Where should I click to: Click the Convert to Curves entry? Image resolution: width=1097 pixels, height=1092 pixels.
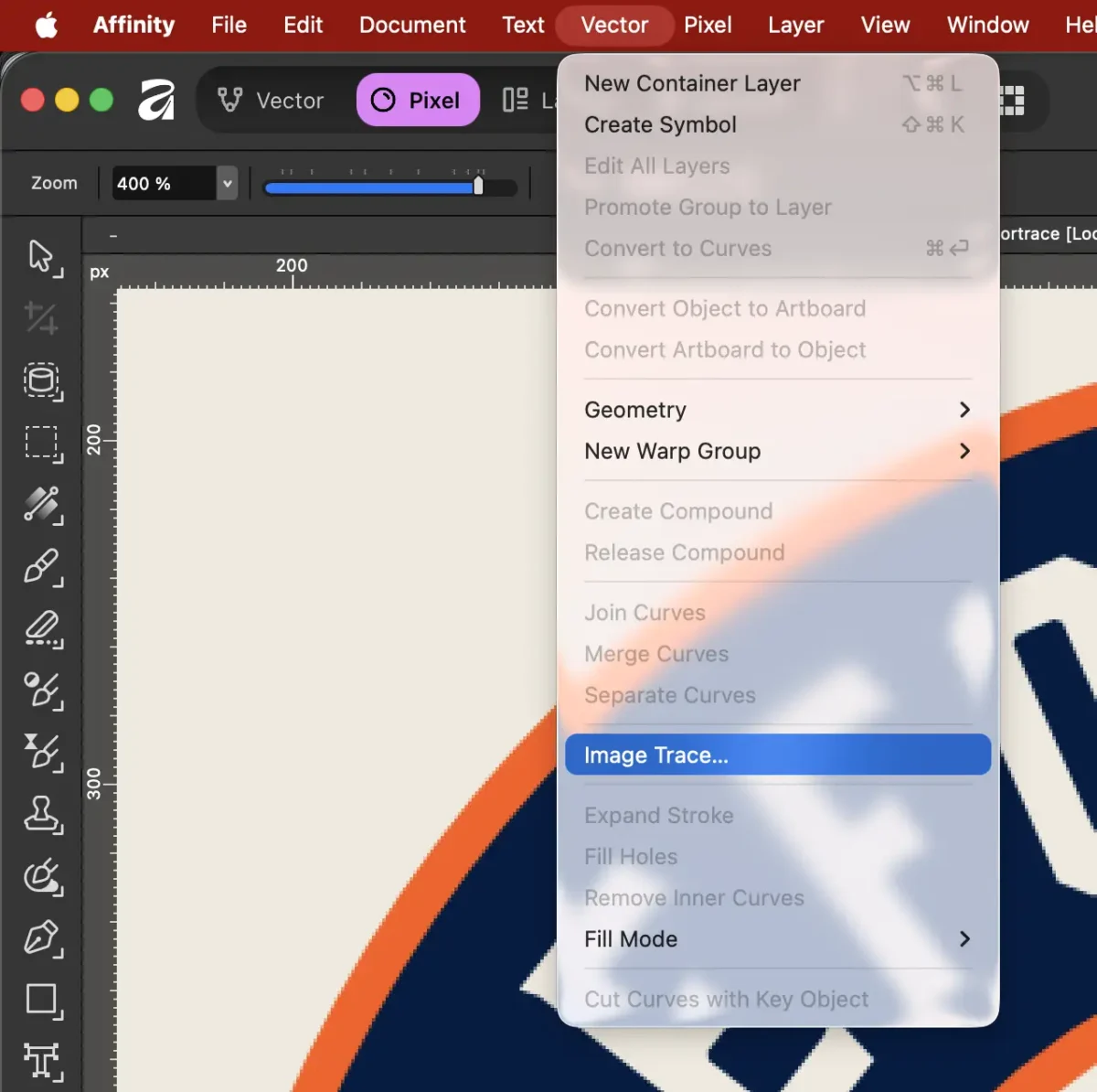[777, 248]
